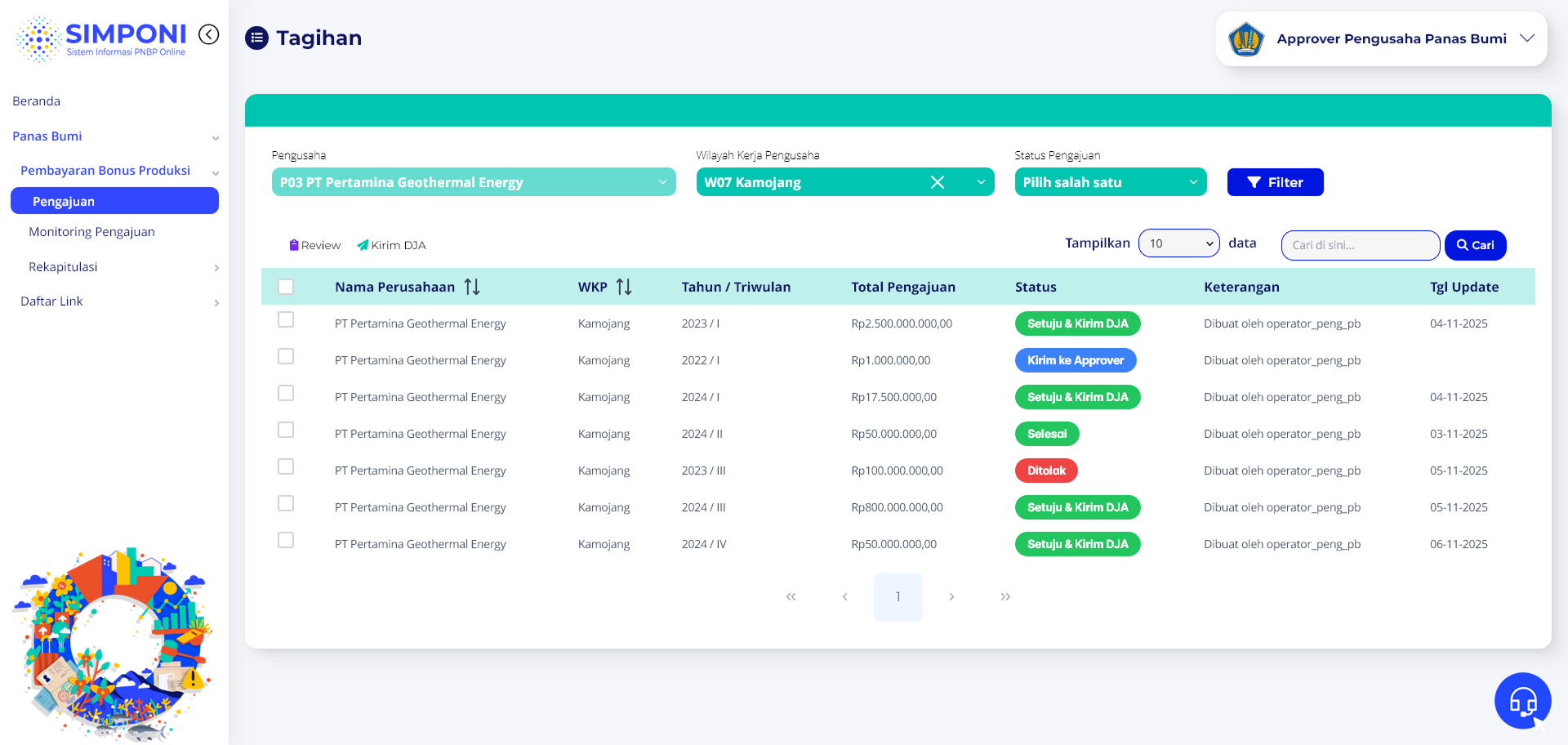Sort by Nama Perusahaan column
The height and width of the screenshot is (745, 1568).
click(472, 287)
